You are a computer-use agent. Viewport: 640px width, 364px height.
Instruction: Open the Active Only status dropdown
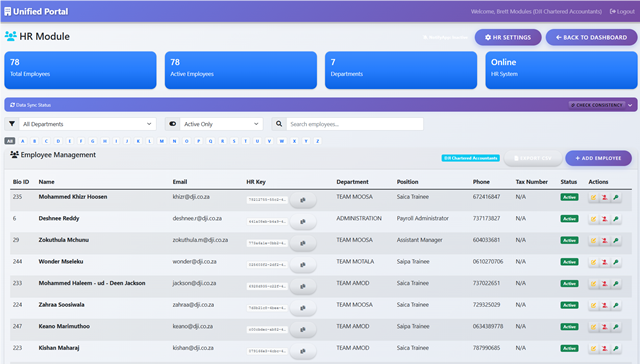click(x=221, y=124)
